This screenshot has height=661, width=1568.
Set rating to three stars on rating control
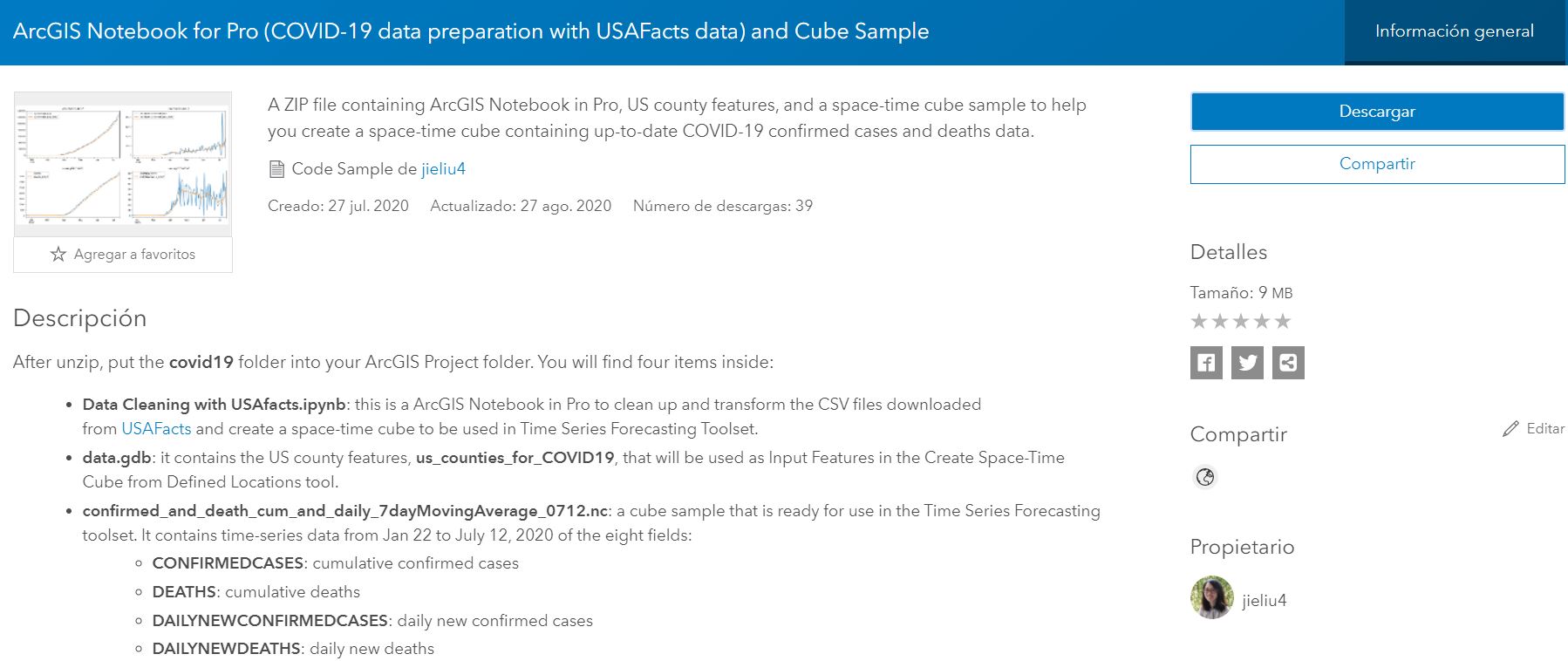tap(1241, 321)
